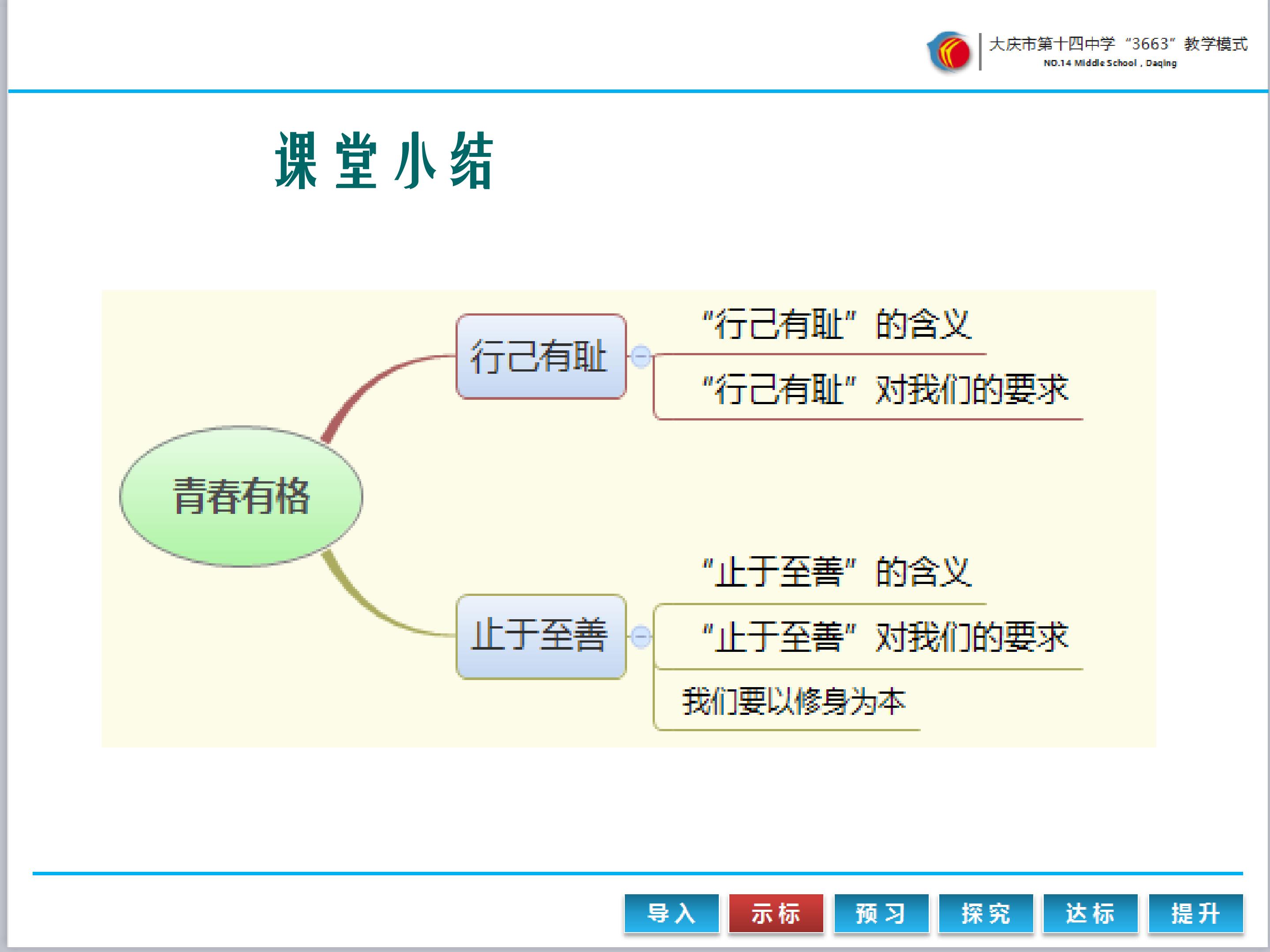Collapse the 止于至善 branch toggle
Image resolution: width=1270 pixels, height=952 pixels.
point(641,636)
